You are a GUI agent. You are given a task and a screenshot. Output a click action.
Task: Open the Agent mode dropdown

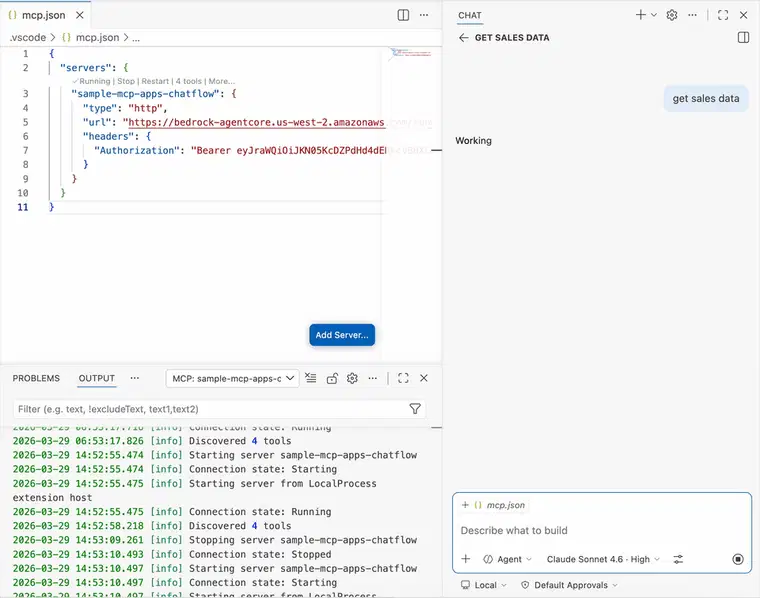508,559
